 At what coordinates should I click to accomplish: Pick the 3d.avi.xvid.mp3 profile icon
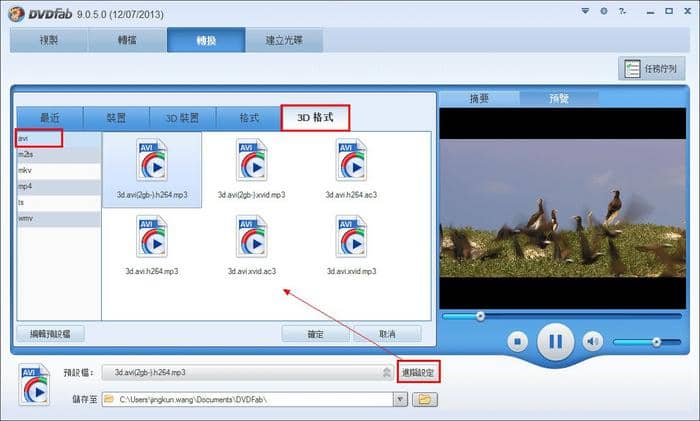[x=351, y=236]
